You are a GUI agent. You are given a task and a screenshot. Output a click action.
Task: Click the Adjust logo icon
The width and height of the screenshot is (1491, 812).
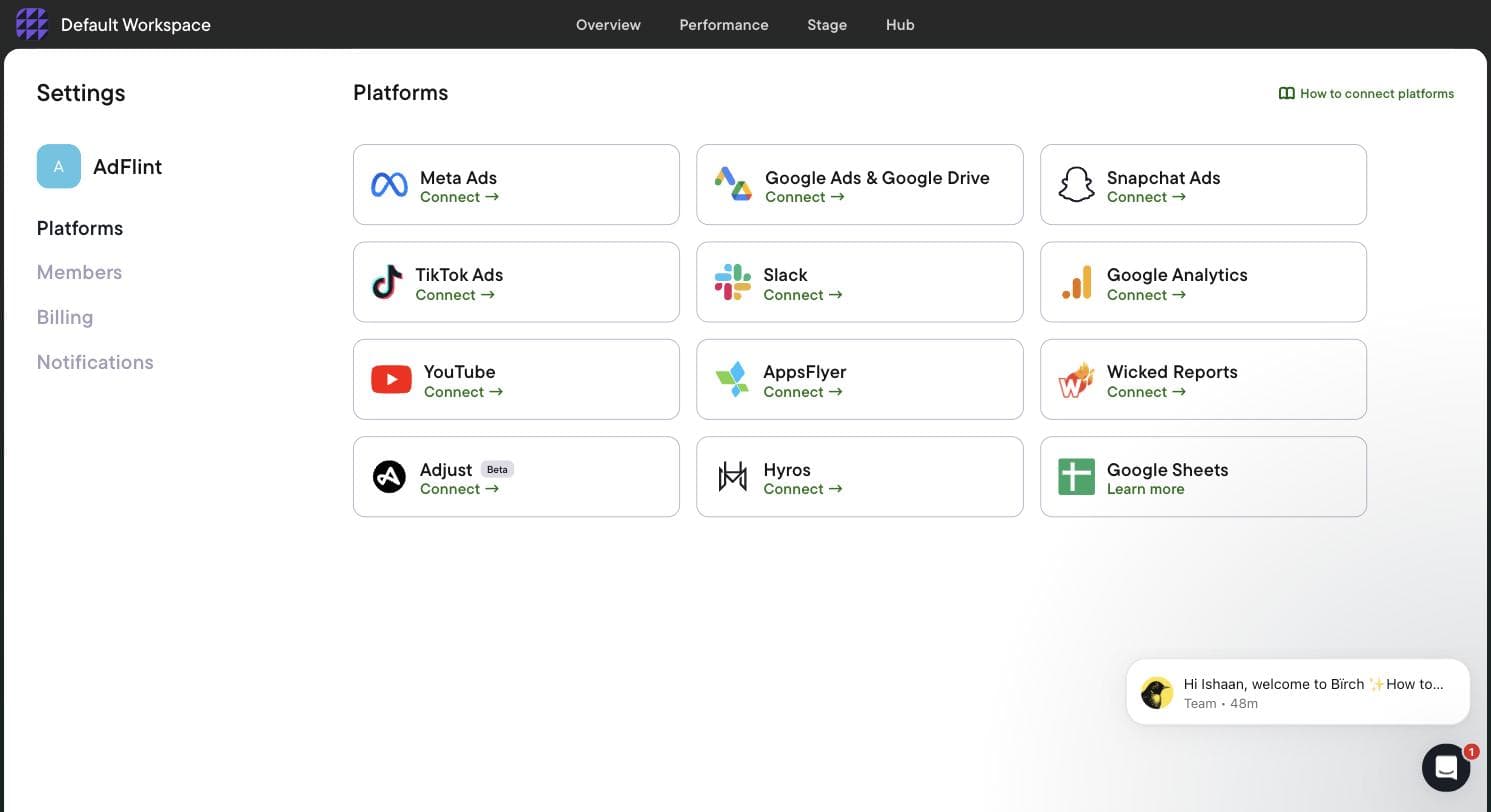[389, 477]
